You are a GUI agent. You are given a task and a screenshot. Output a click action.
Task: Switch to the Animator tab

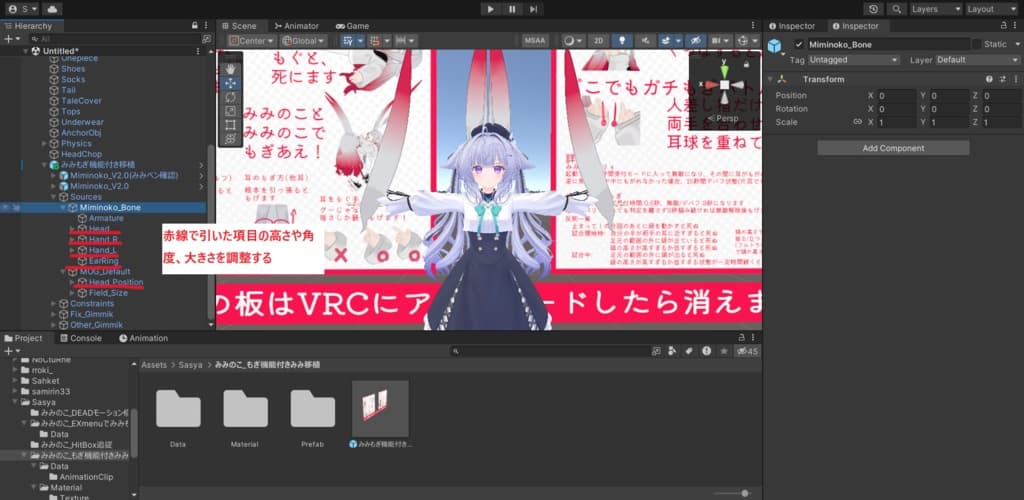pyautogui.click(x=296, y=26)
